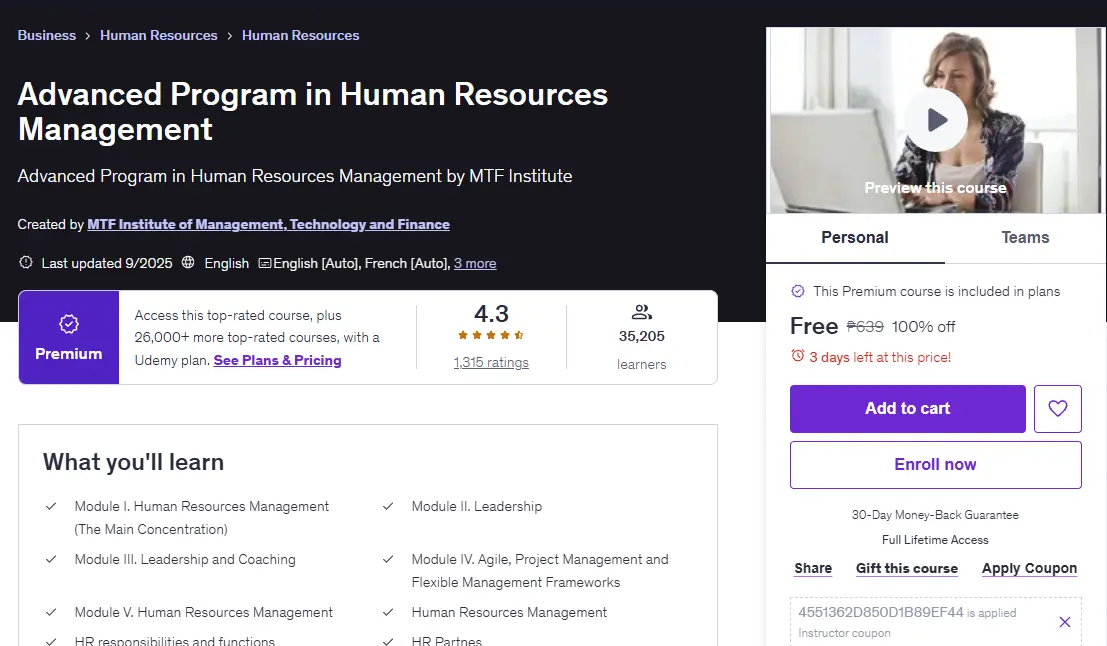The image size is (1107, 646).
Task: Click the last updated alert icon
Action: pos(26,263)
